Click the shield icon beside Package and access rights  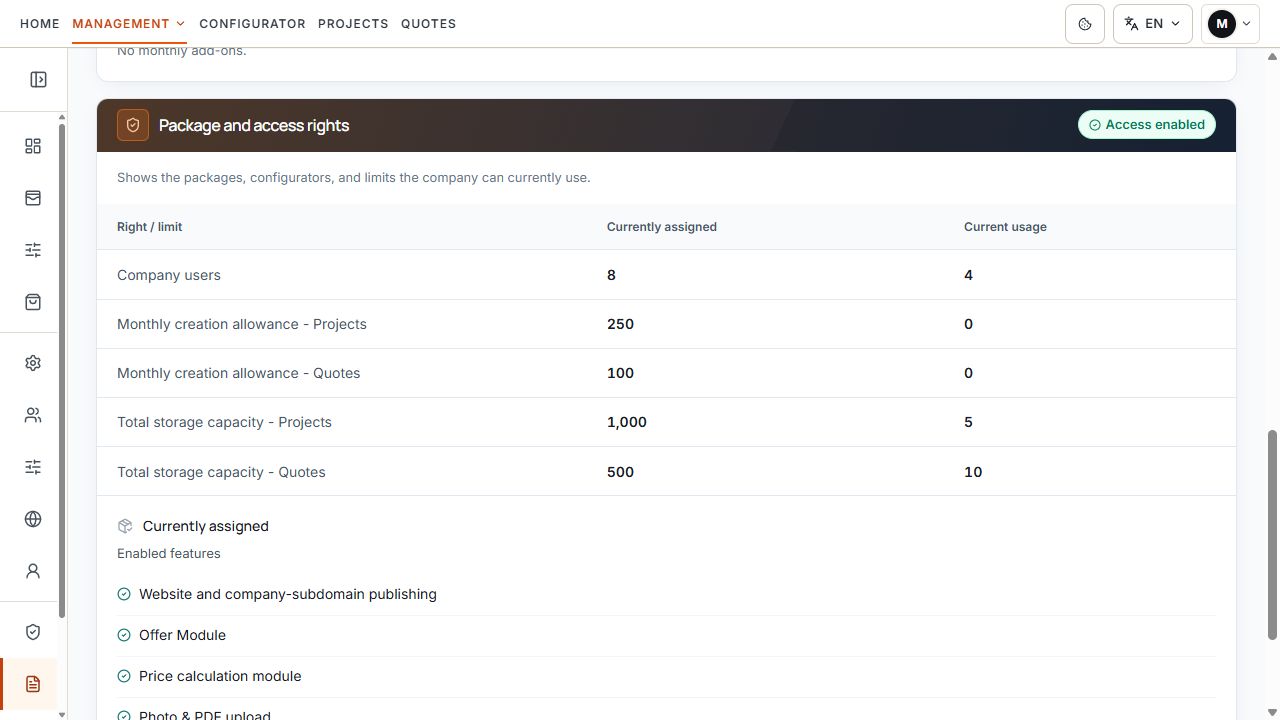point(133,125)
